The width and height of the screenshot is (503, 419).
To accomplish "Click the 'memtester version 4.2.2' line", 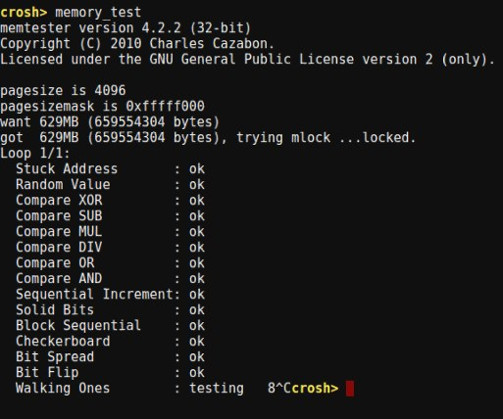I will 125,28.
